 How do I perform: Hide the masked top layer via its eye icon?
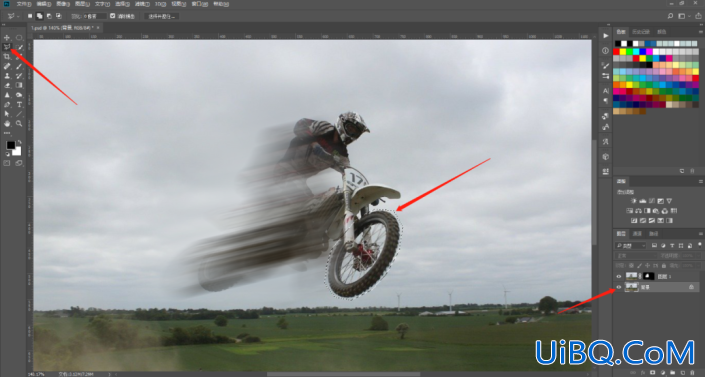pyautogui.click(x=619, y=276)
